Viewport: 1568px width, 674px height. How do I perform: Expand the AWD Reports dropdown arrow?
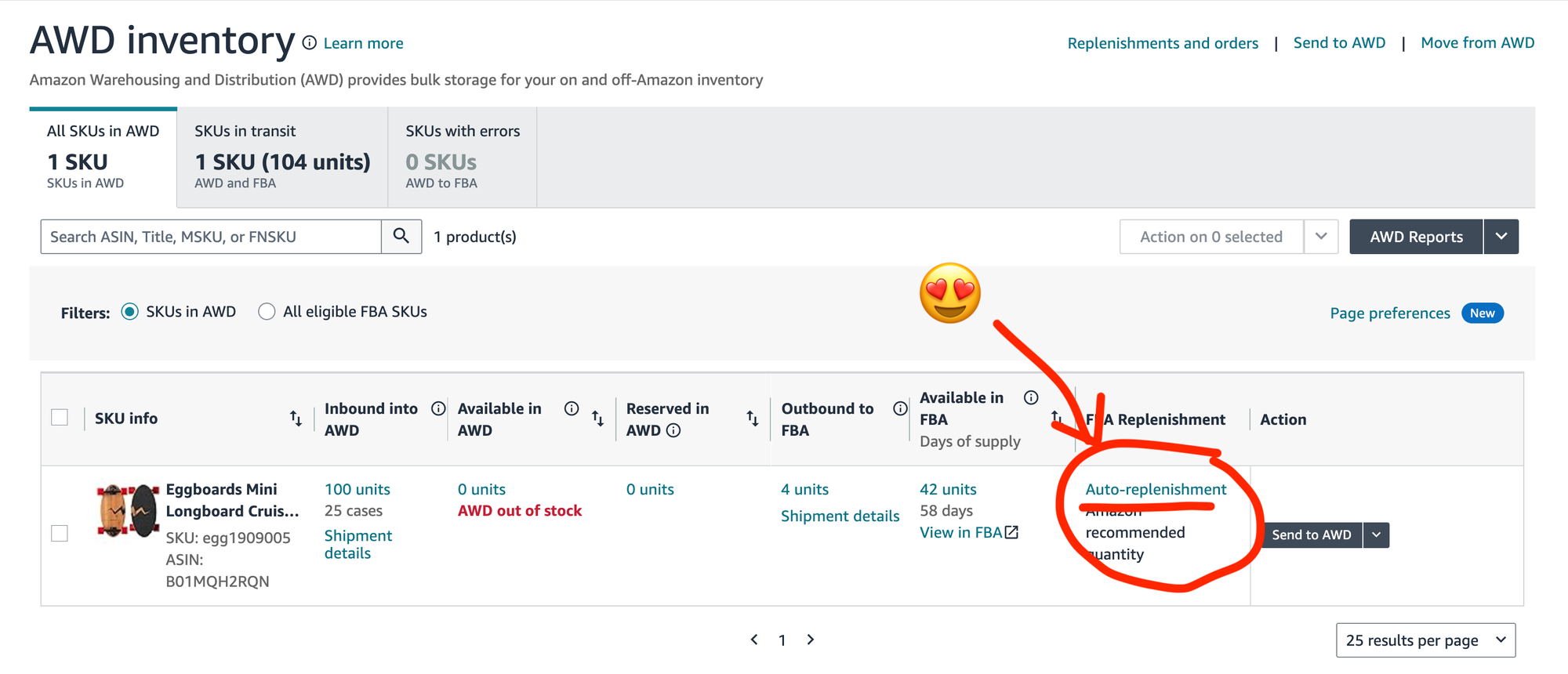point(1501,237)
